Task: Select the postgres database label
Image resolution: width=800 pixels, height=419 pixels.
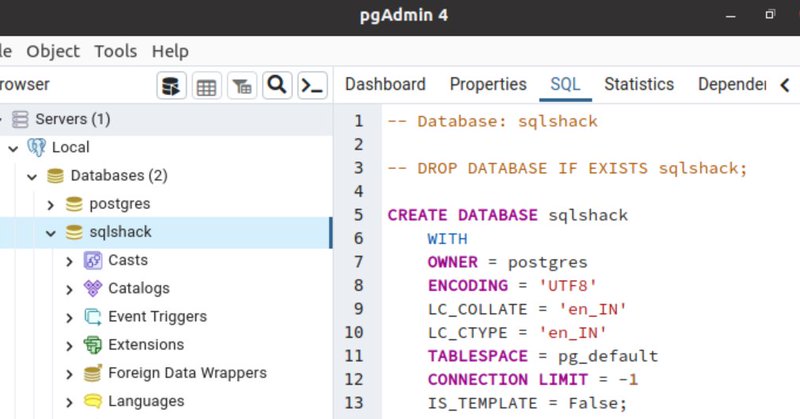Action: click(119, 204)
